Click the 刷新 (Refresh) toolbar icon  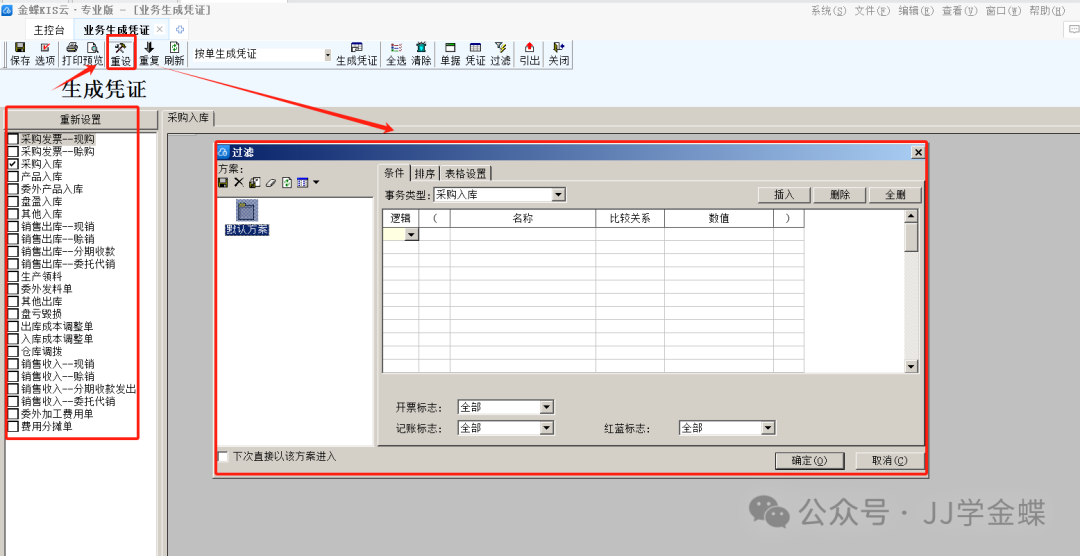[x=174, y=54]
